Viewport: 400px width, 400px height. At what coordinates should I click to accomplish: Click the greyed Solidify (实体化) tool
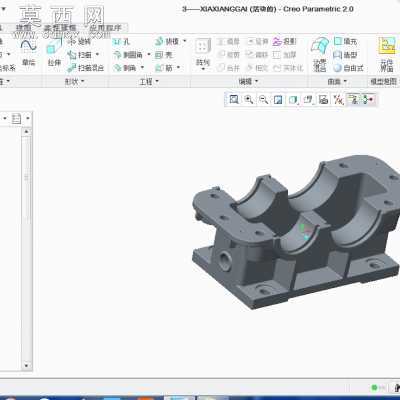(x=288, y=68)
